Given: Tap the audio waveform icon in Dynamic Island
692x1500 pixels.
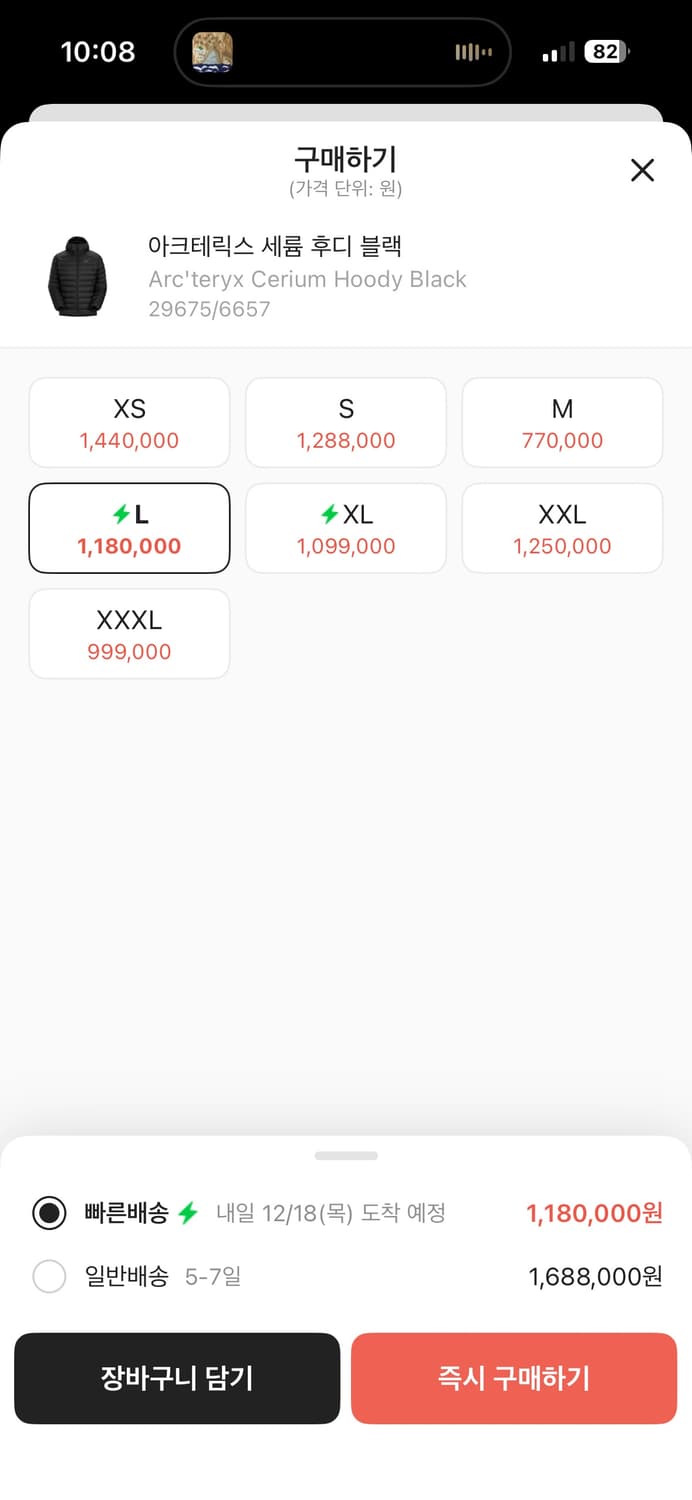Looking at the screenshot, I should pyautogui.click(x=473, y=52).
